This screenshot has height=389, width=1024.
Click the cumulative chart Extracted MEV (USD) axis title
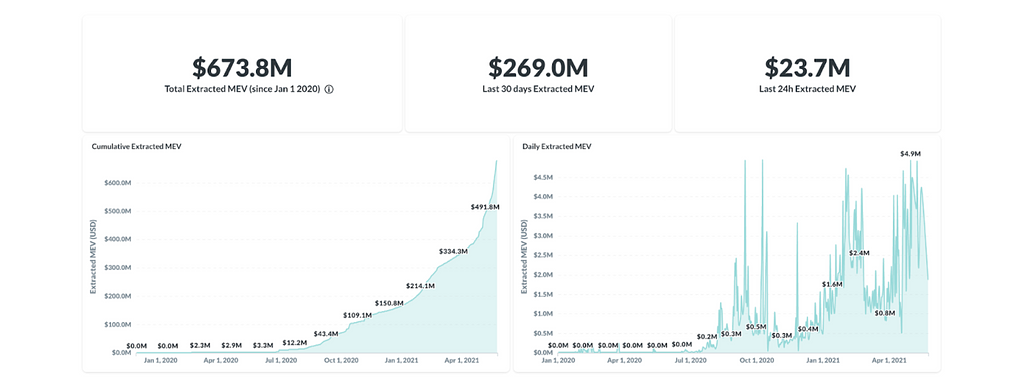click(x=93, y=256)
